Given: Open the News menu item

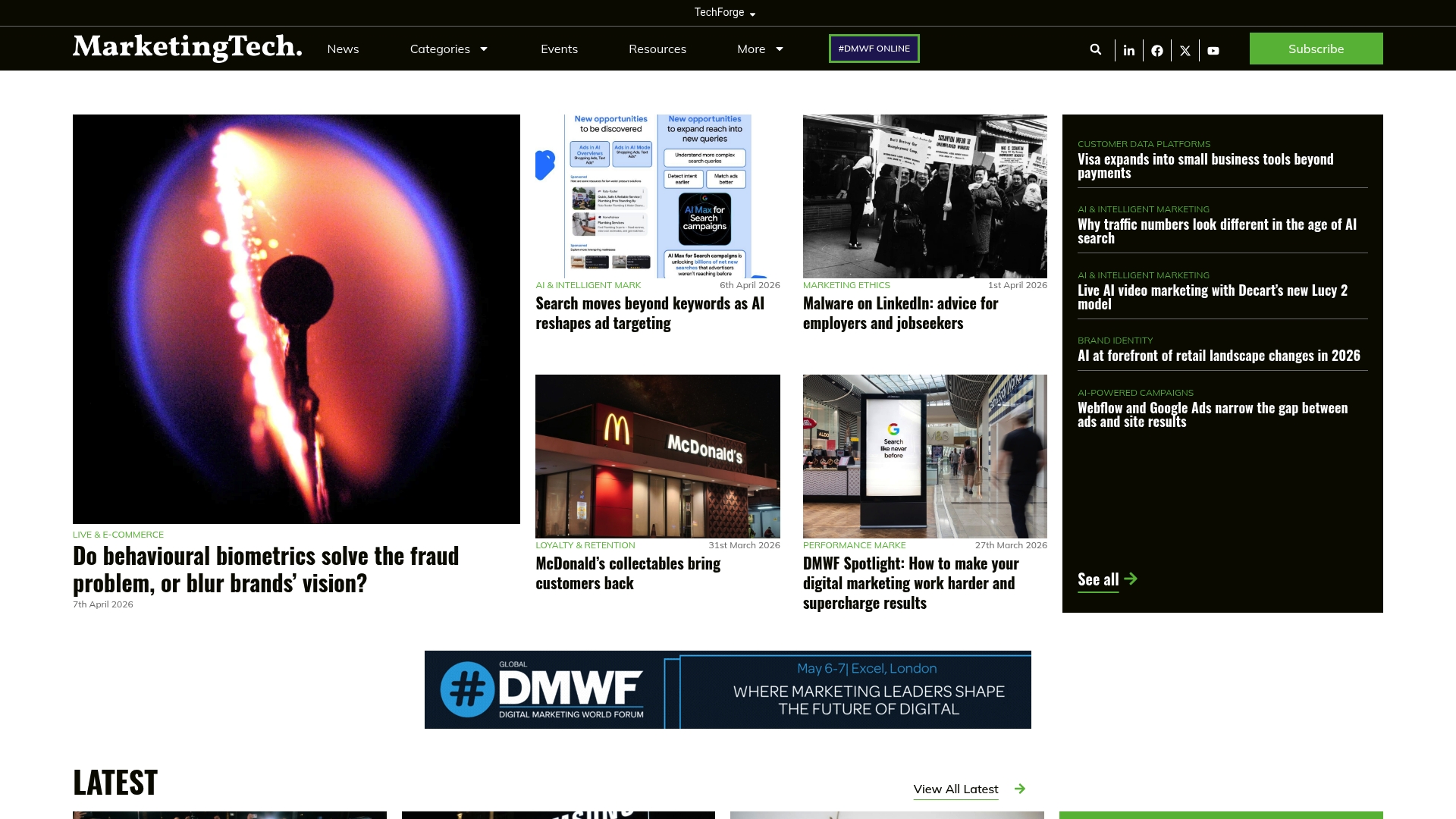Looking at the screenshot, I should pos(343,49).
